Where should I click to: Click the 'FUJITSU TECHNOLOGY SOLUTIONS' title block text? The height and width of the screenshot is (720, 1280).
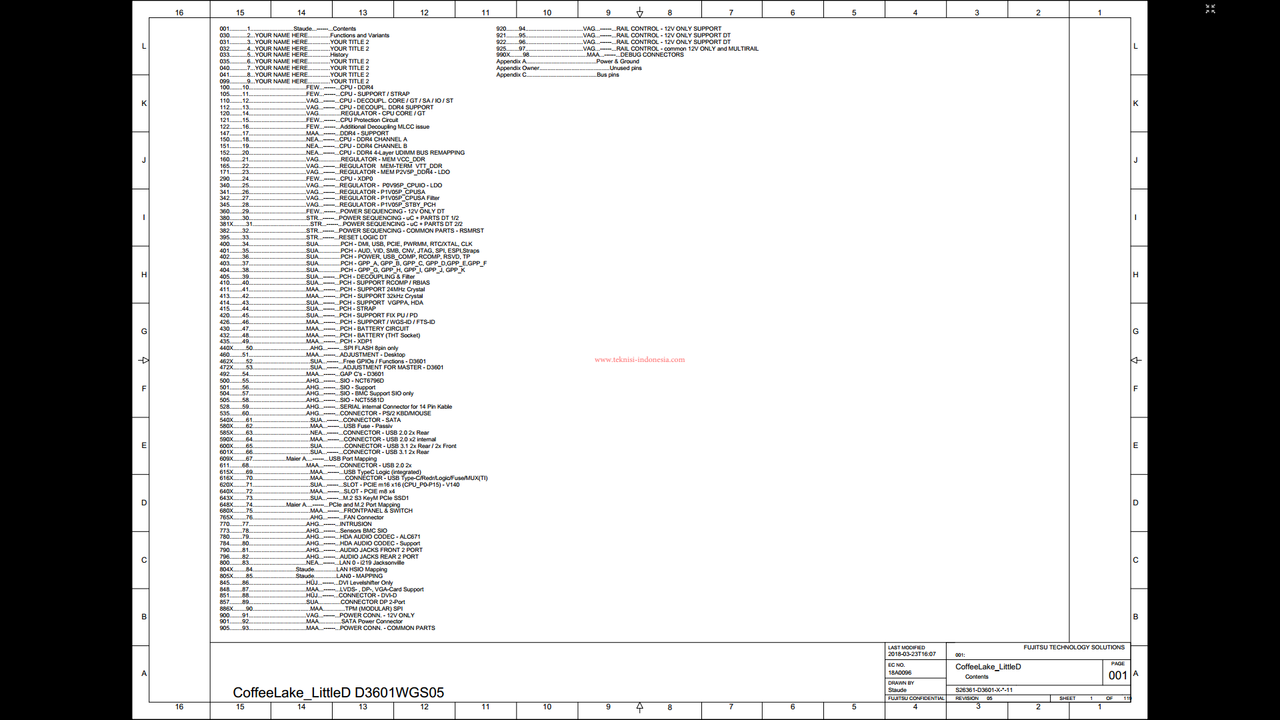pos(1074,647)
